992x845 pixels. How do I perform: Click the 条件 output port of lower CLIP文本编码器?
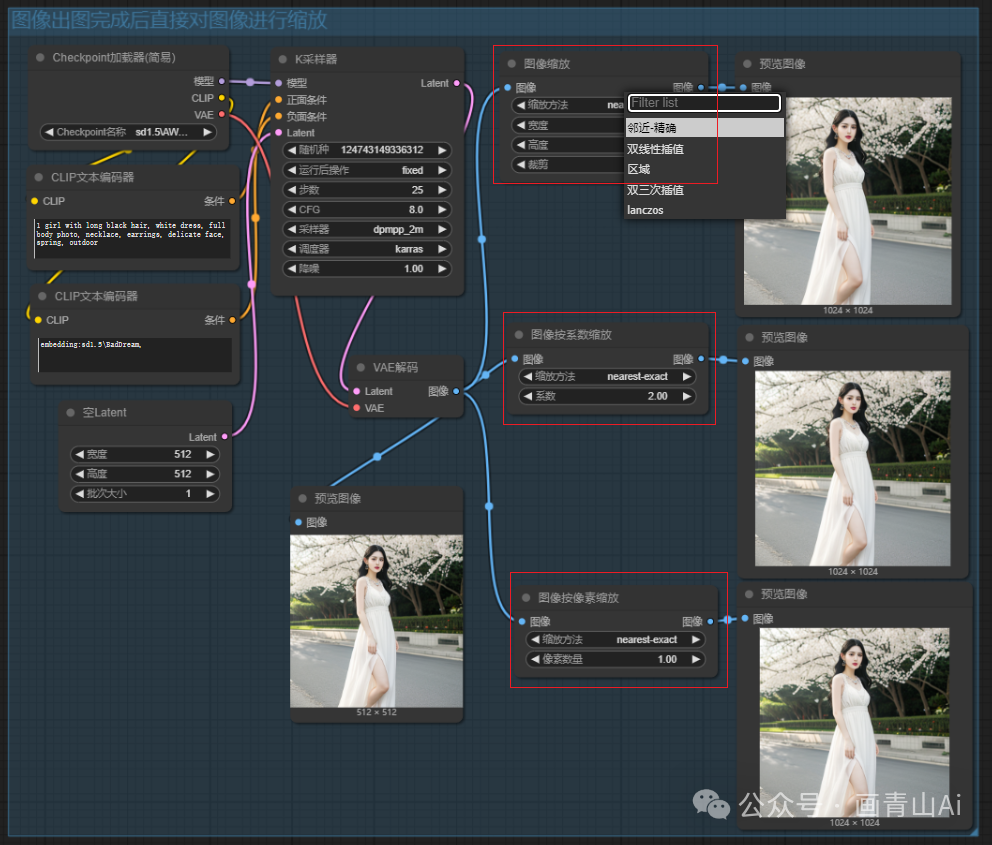click(x=232, y=320)
